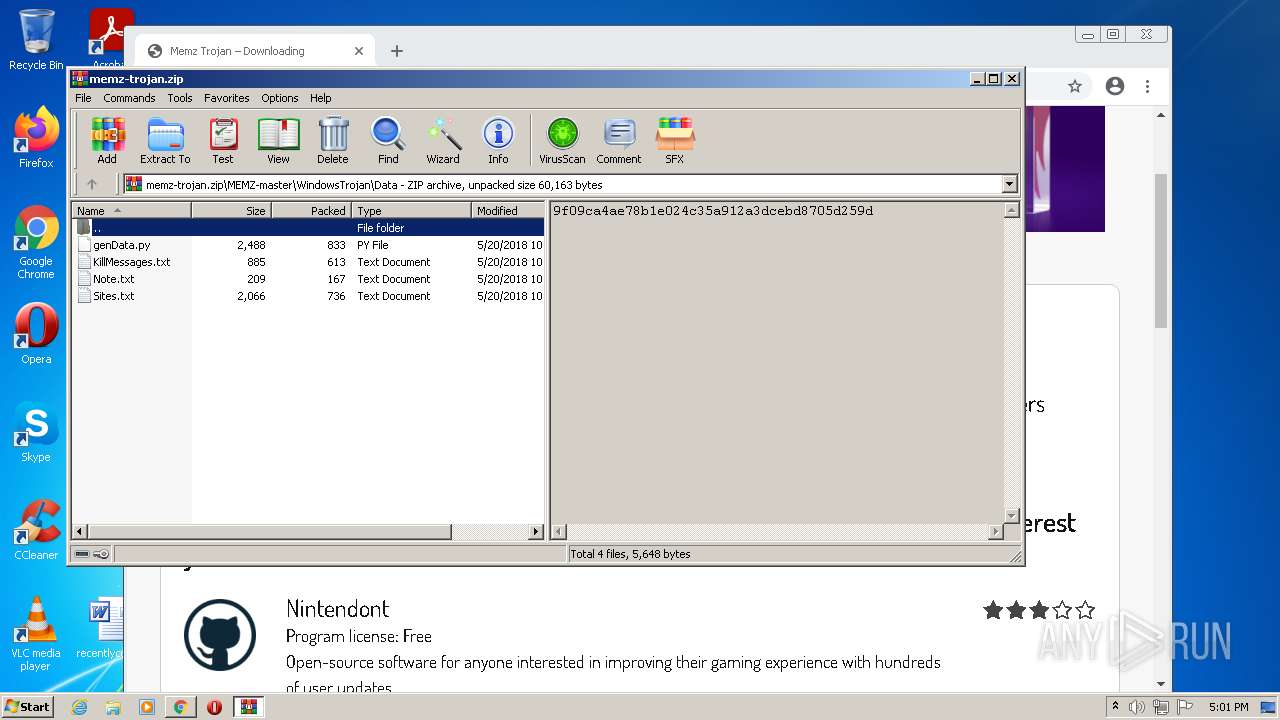Click the Info toolbar icon
This screenshot has width=1280, height=720.
[x=498, y=141]
